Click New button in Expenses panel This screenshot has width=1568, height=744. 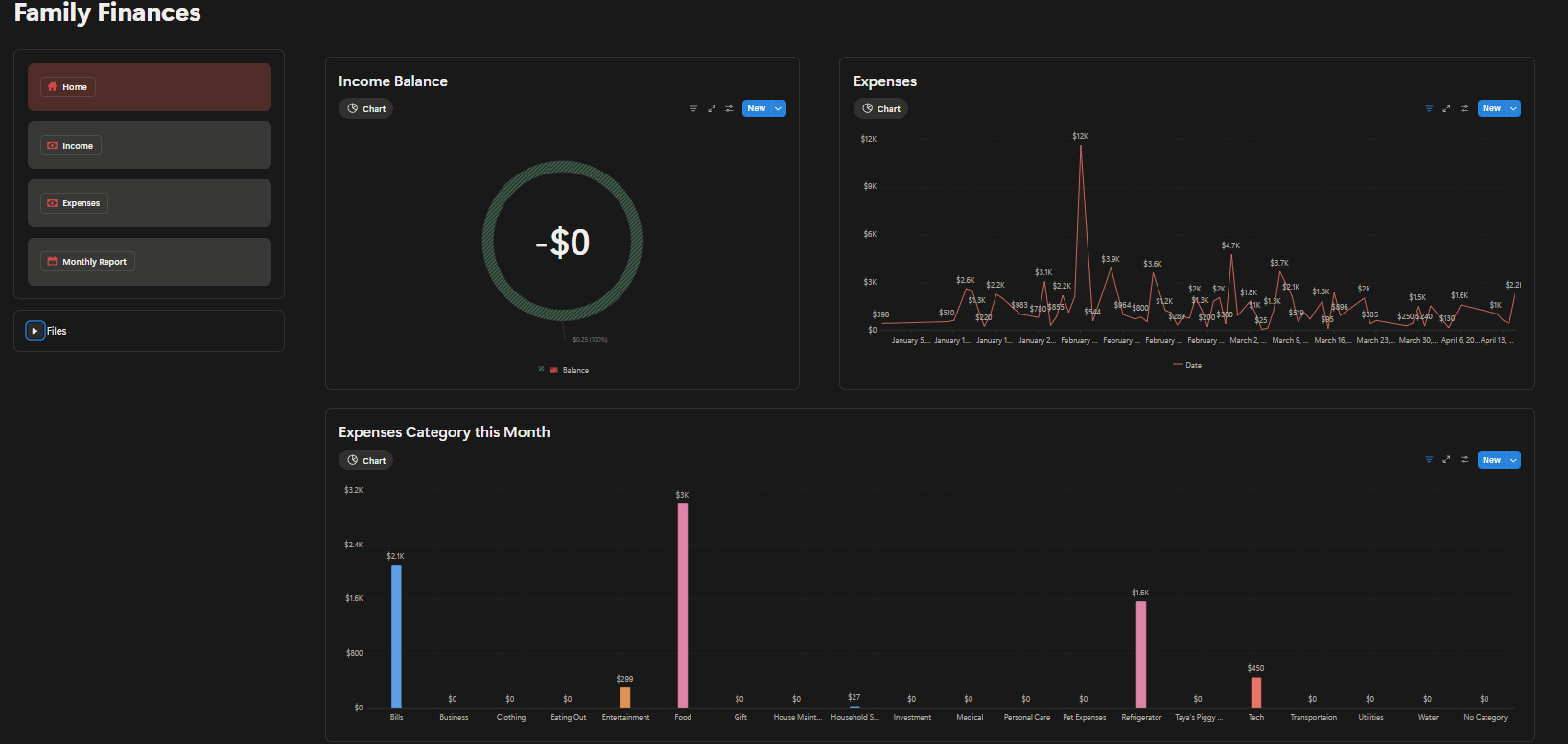(1491, 108)
